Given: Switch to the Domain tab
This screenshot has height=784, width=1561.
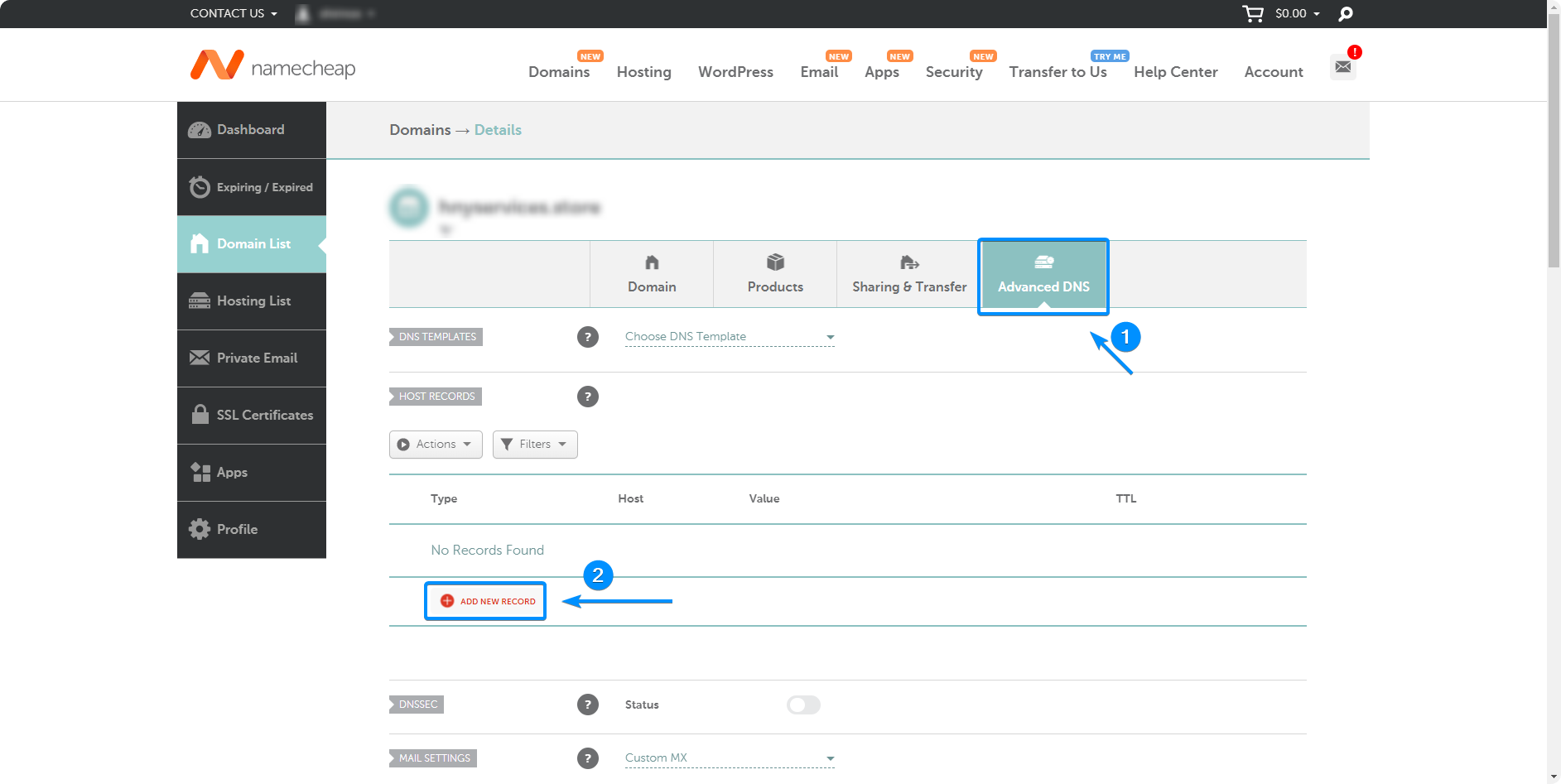Looking at the screenshot, I should 652,274.
